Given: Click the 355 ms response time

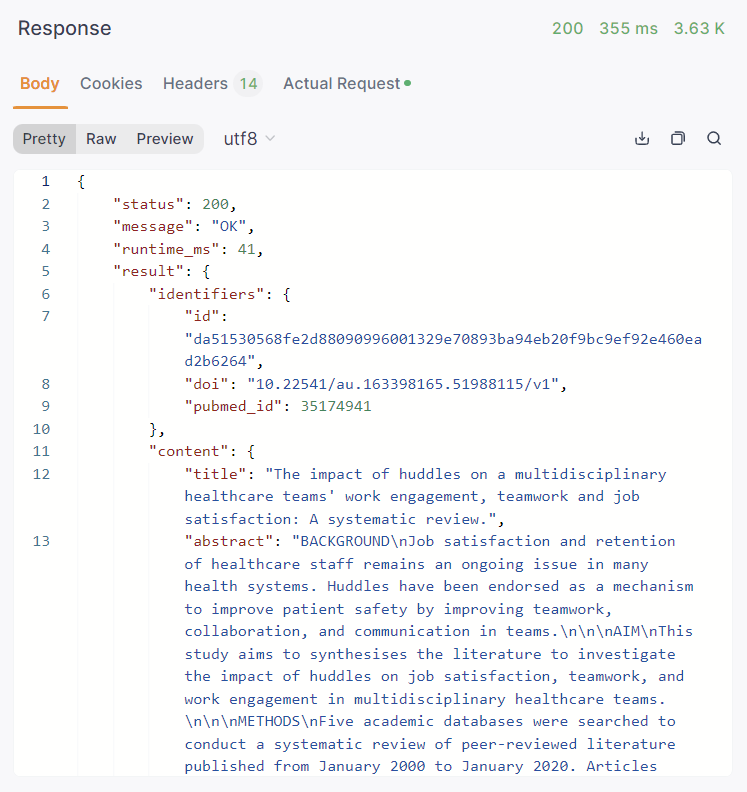Looking at the screenshot, I should 628,28.
